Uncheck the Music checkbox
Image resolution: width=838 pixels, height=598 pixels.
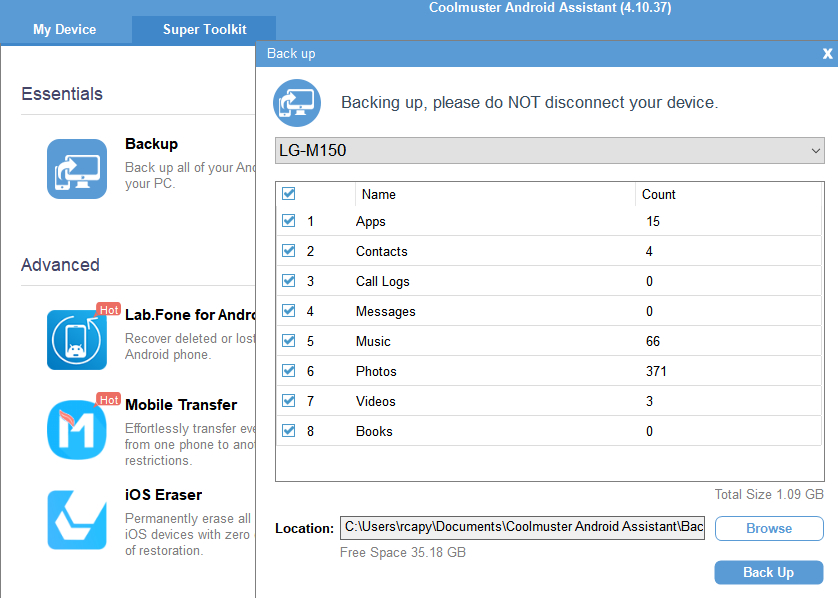[289, 340]
